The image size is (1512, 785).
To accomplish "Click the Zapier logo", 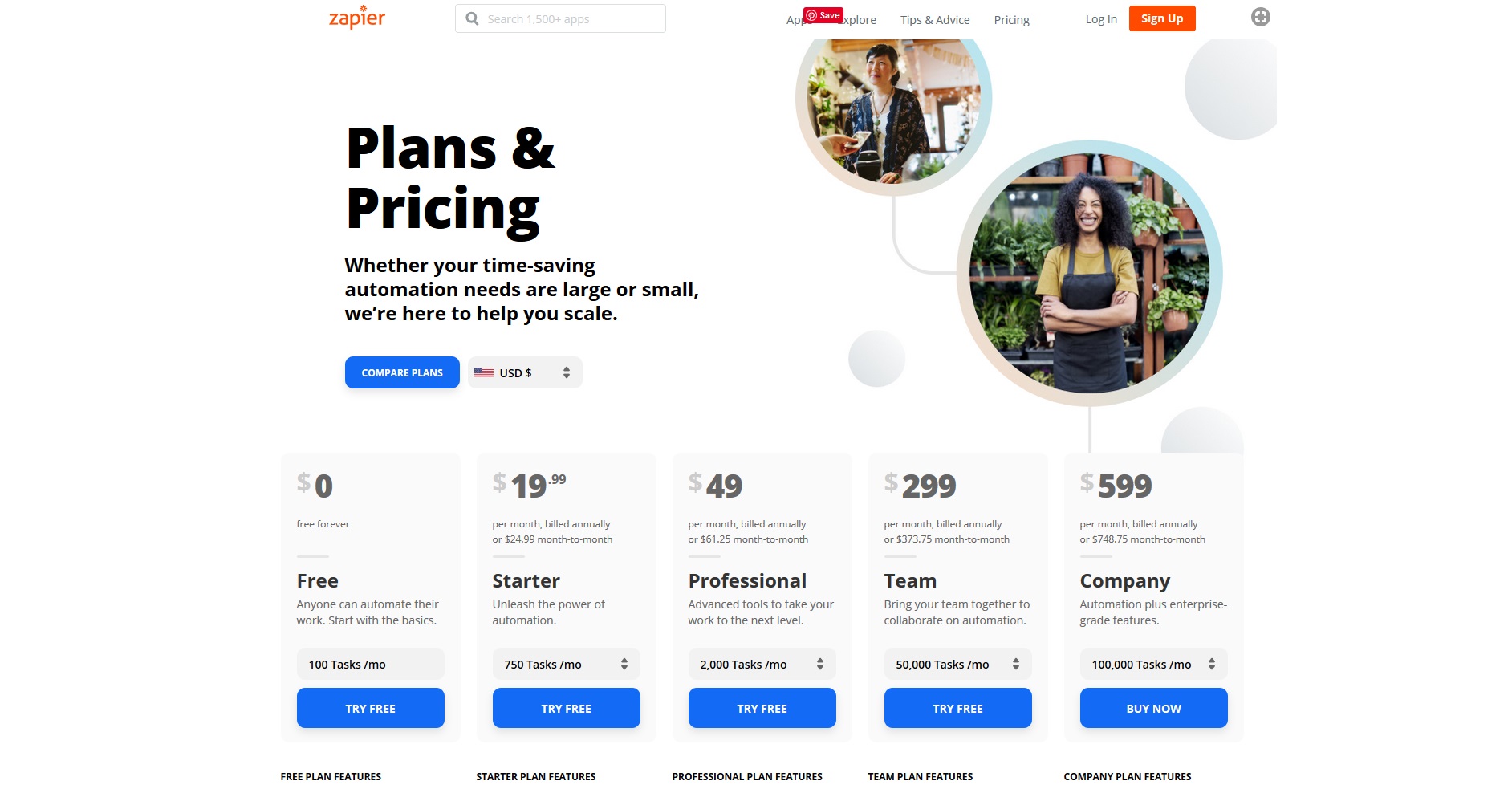I will 357,18.
